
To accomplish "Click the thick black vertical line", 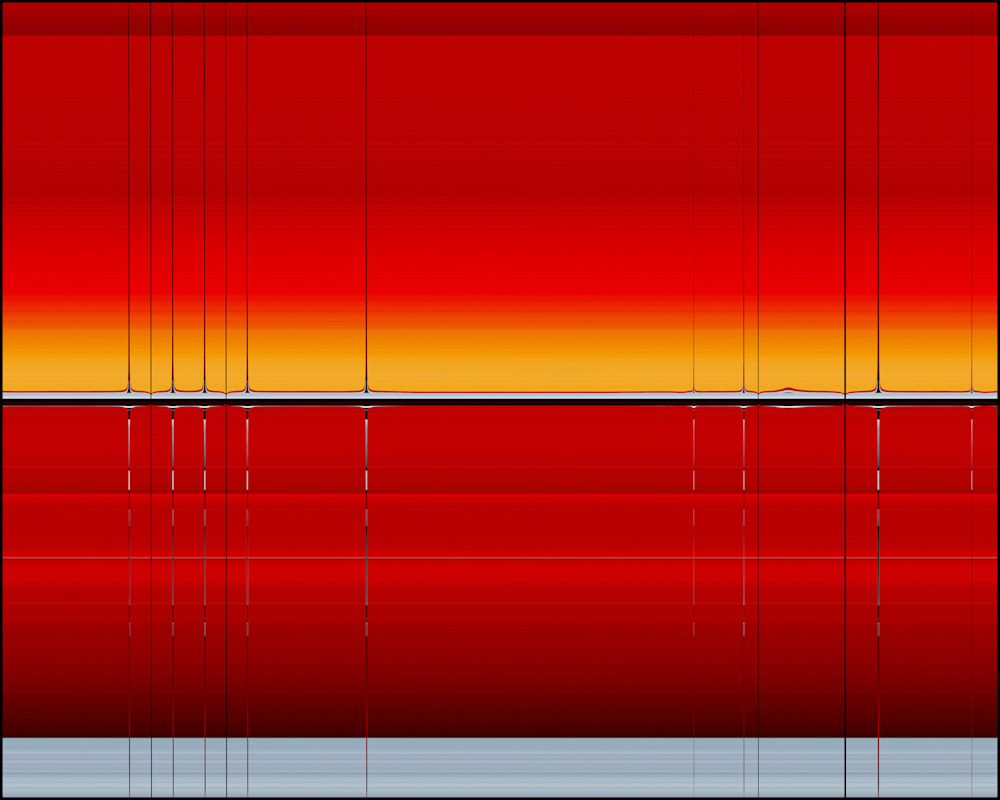I will (x=845, y=200).
